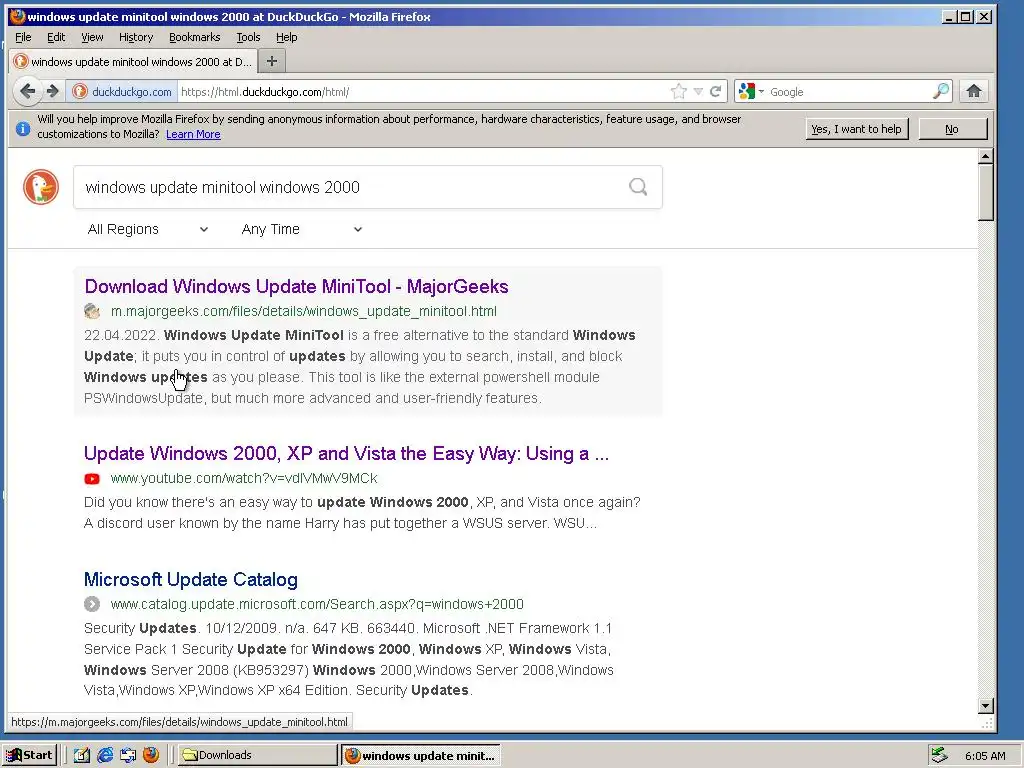Click the catalog.update.microsoft.com result URL
This screenshot has height=768, width=1024.
pos(317,604)
